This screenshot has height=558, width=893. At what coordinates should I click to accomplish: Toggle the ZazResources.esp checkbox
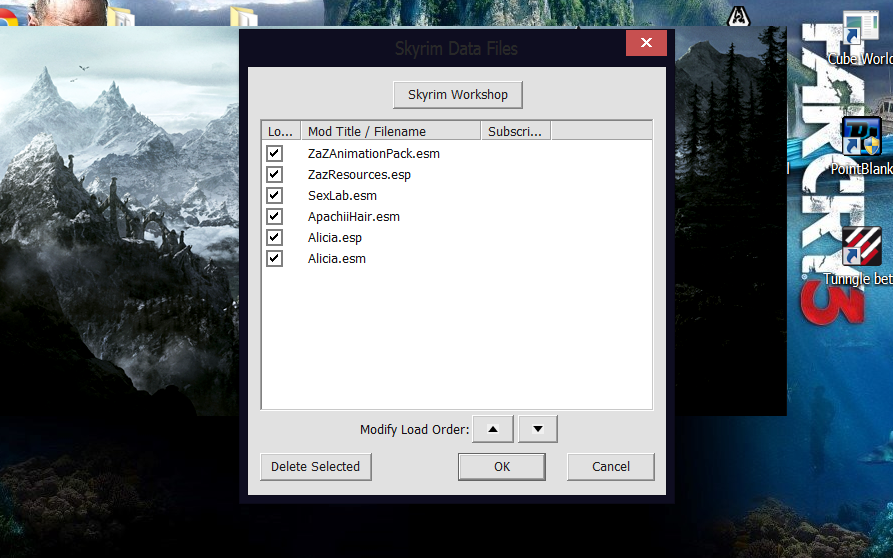[x=274, y=174]
